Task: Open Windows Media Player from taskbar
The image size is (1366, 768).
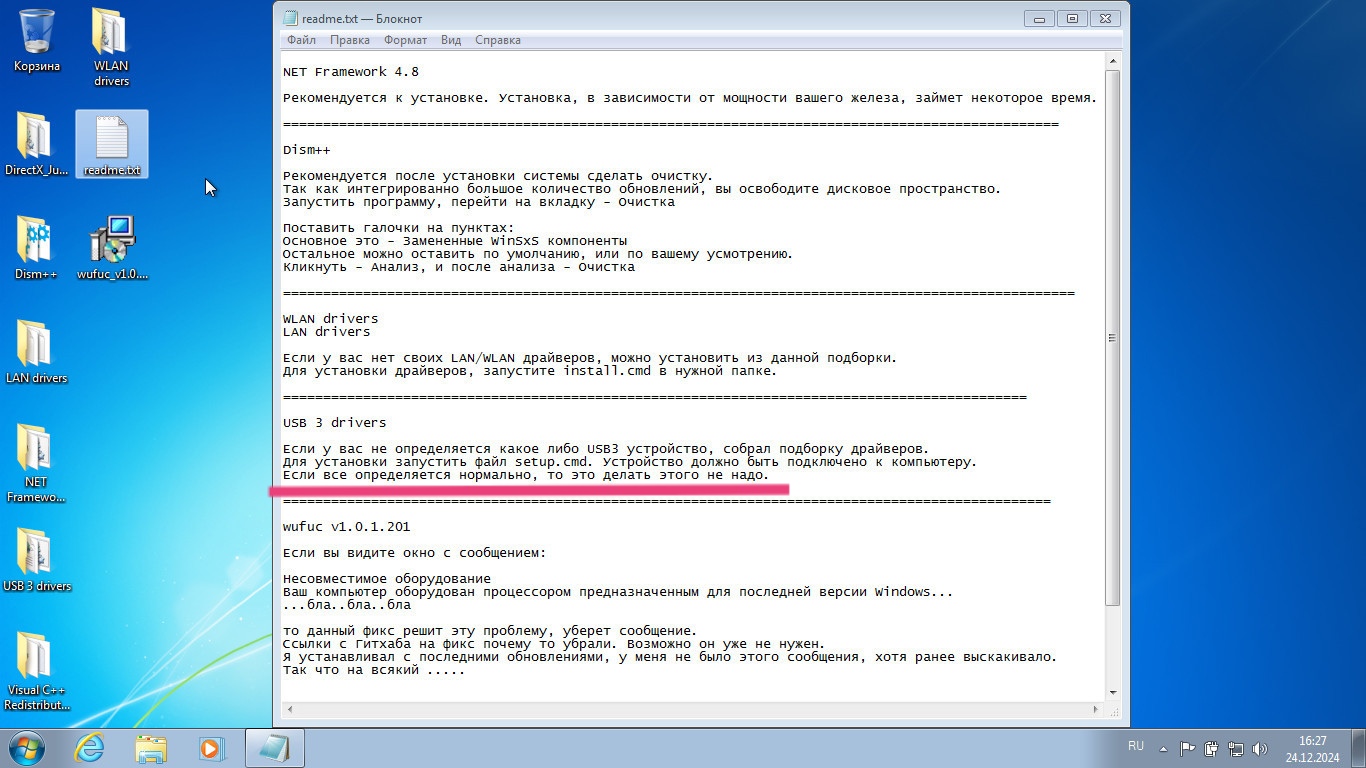Action: (211, 748)
